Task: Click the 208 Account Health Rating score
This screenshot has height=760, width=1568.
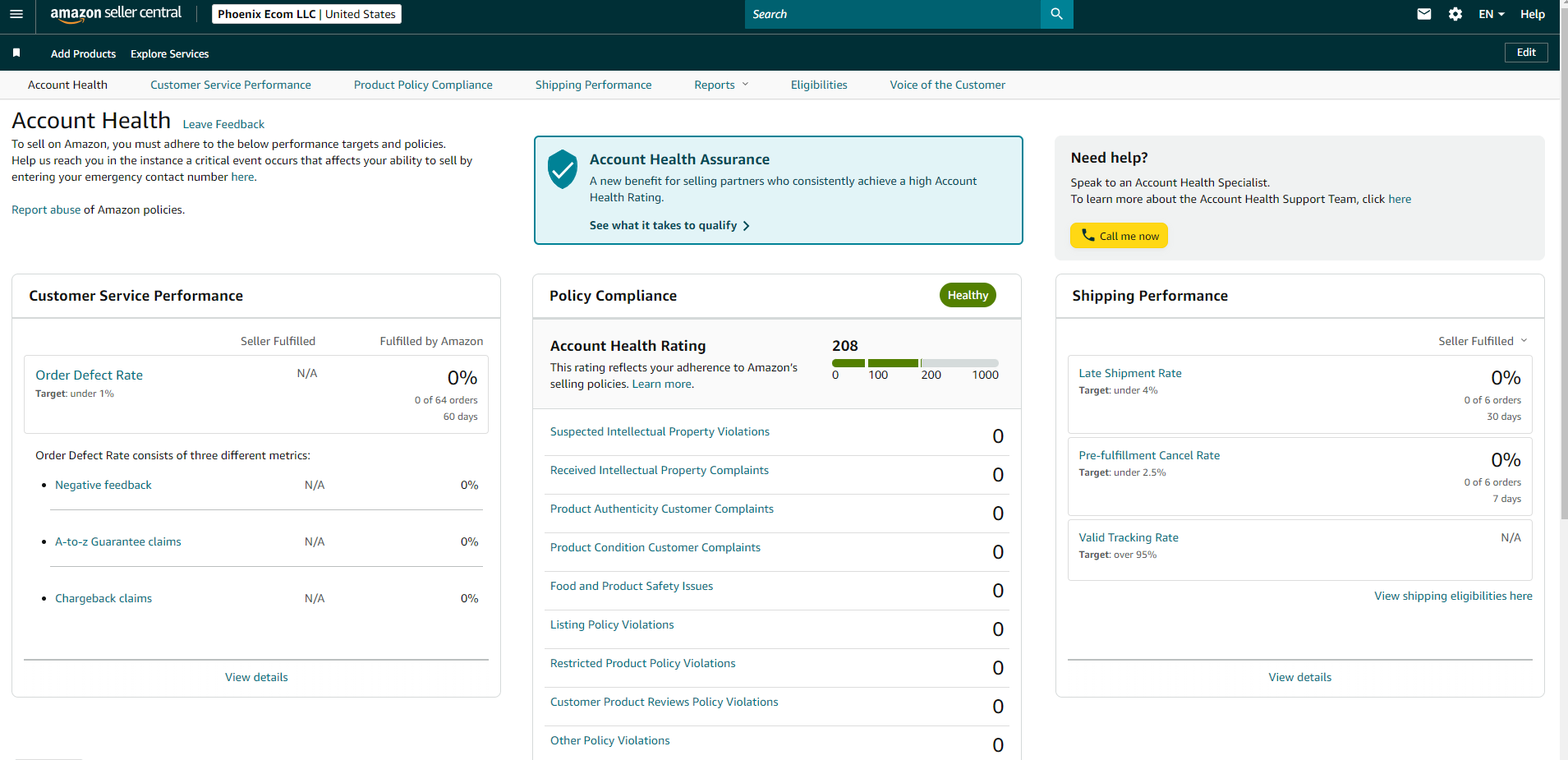Action: (845, 346)
